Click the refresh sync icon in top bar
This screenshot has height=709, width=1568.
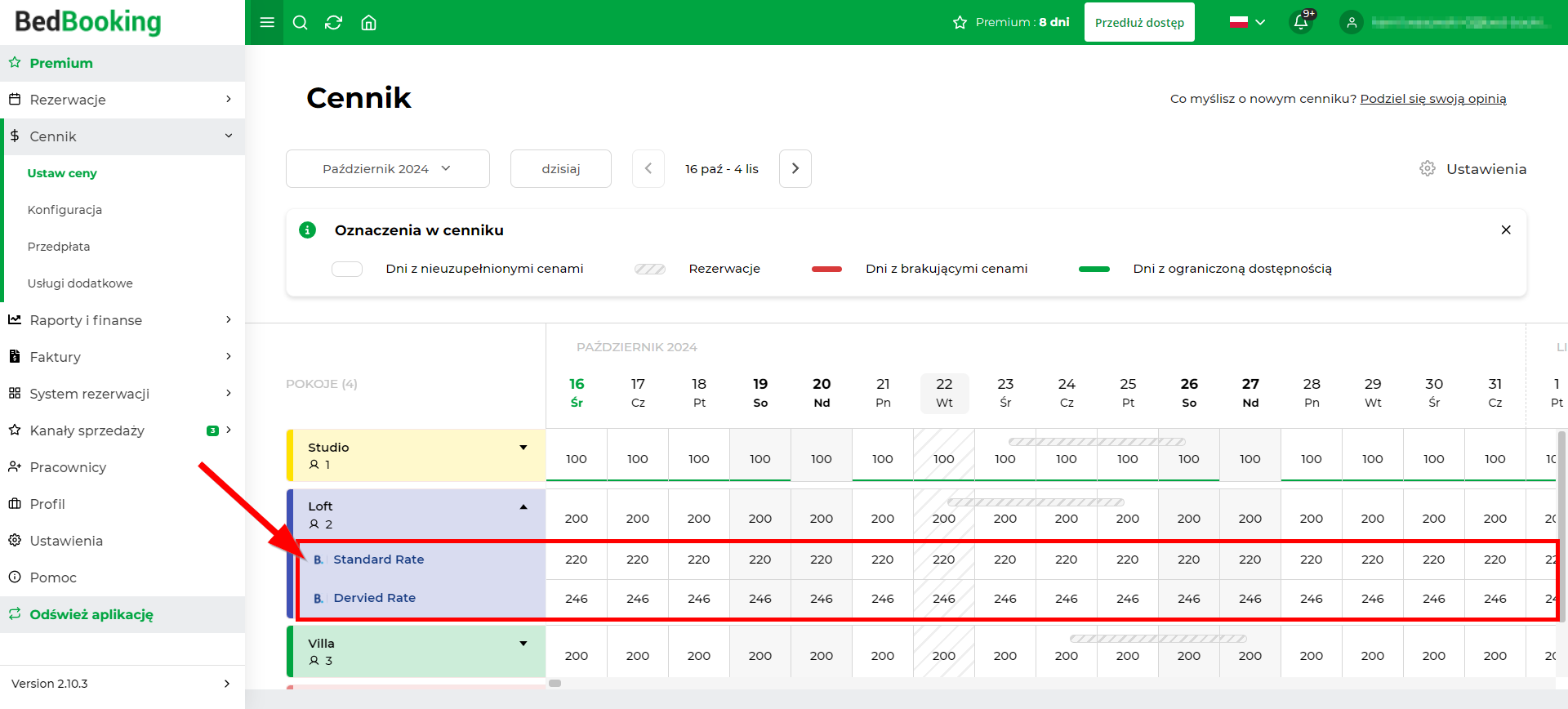[333, 22]
